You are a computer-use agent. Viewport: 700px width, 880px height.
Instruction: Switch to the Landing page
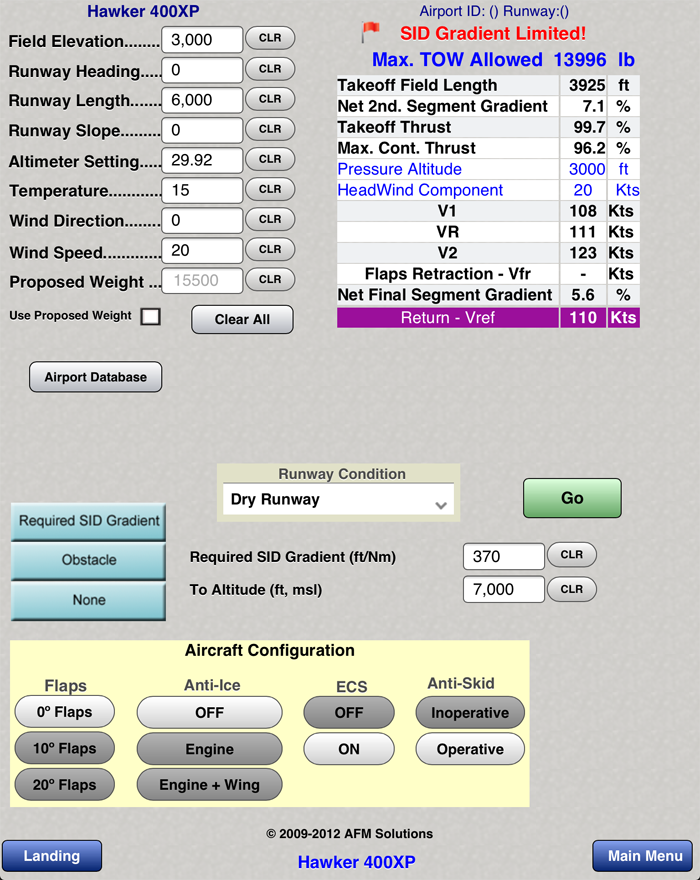52,856
